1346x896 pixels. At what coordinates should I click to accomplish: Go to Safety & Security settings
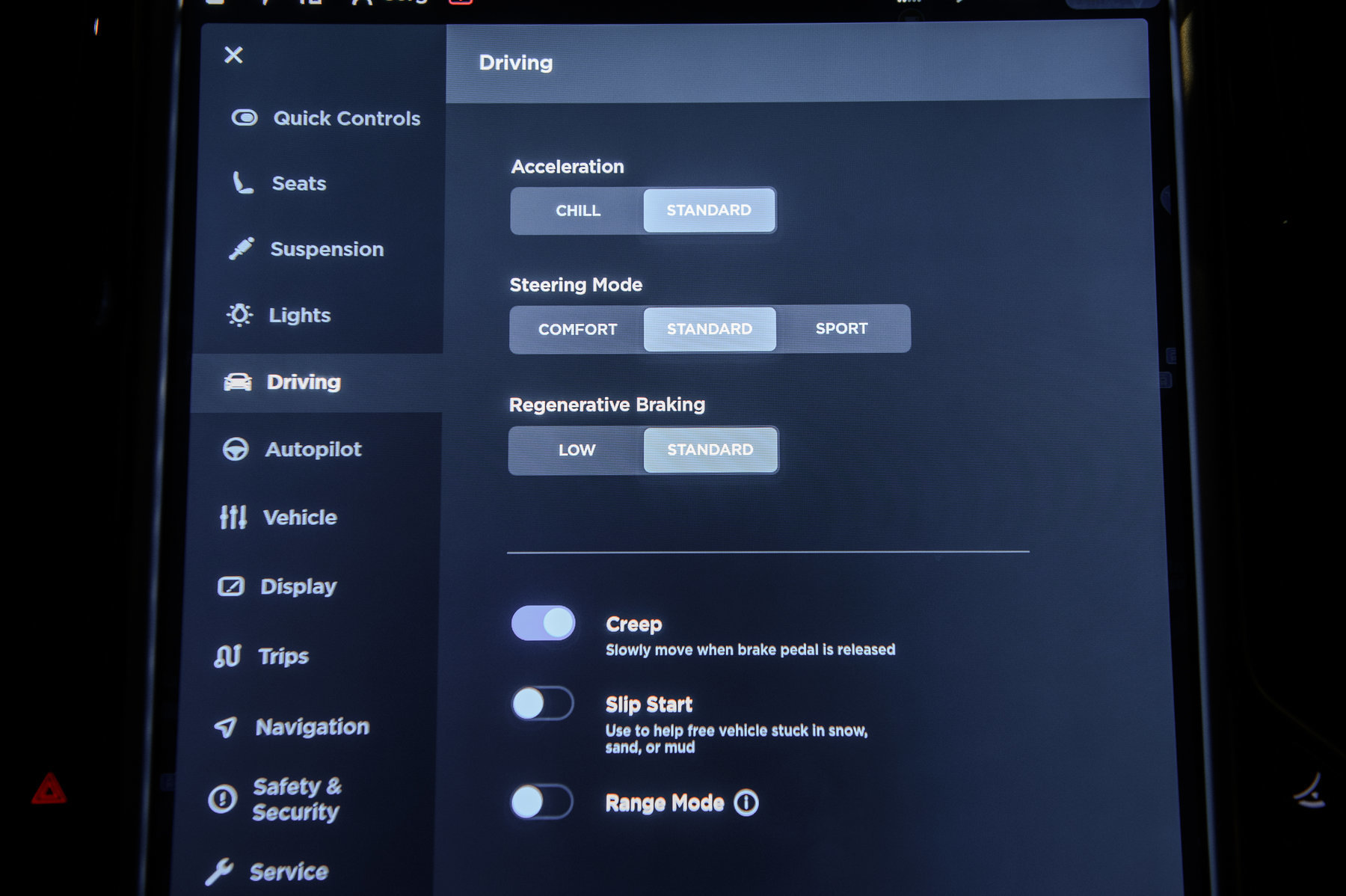[295, 799]
